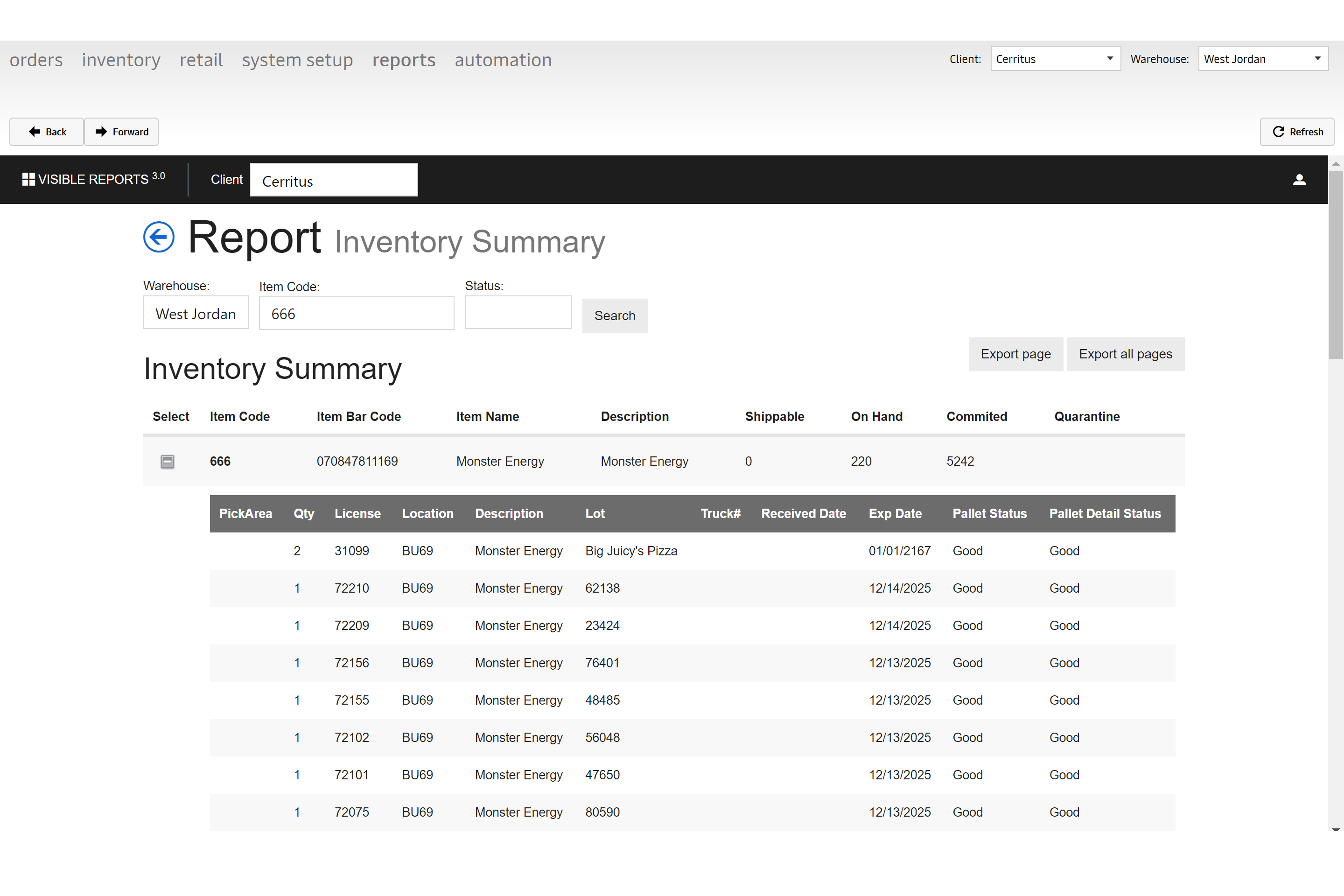Click the Search button to filter results

tap(614, 315)
